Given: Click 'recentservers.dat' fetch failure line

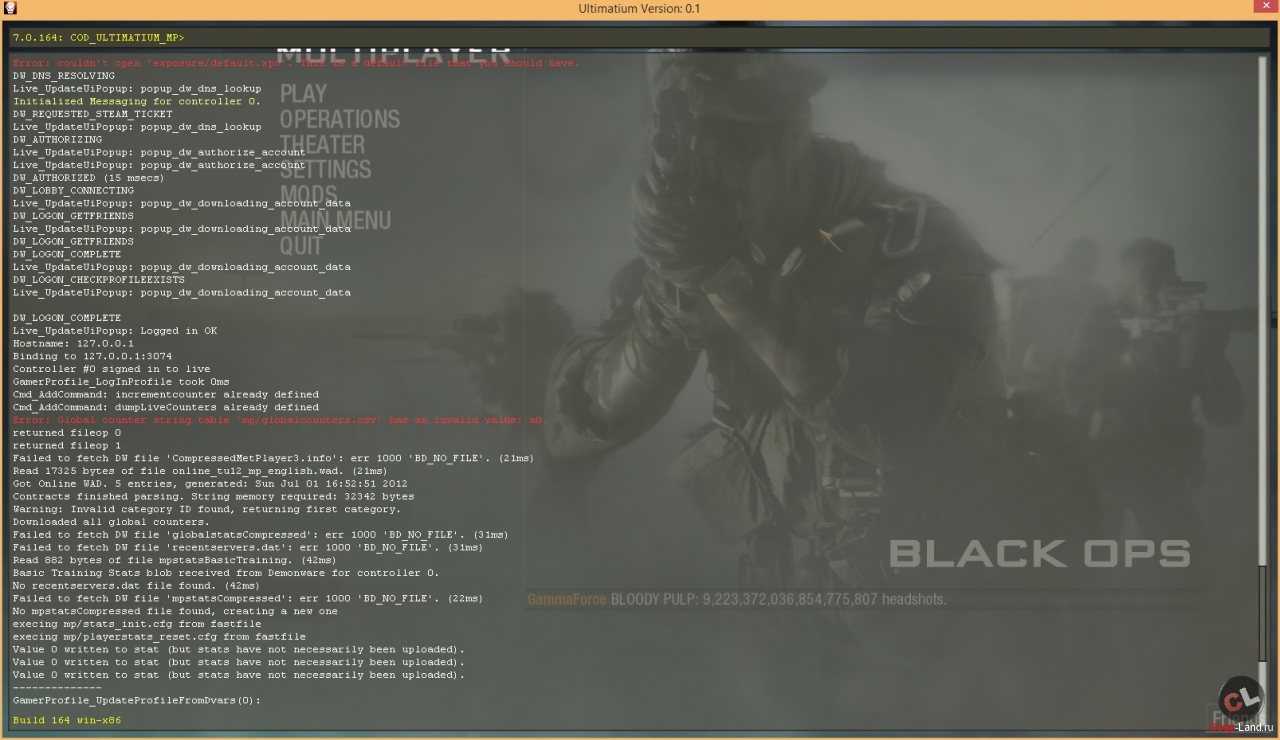Looking at the screenshot, I should (x=248, y=548).
